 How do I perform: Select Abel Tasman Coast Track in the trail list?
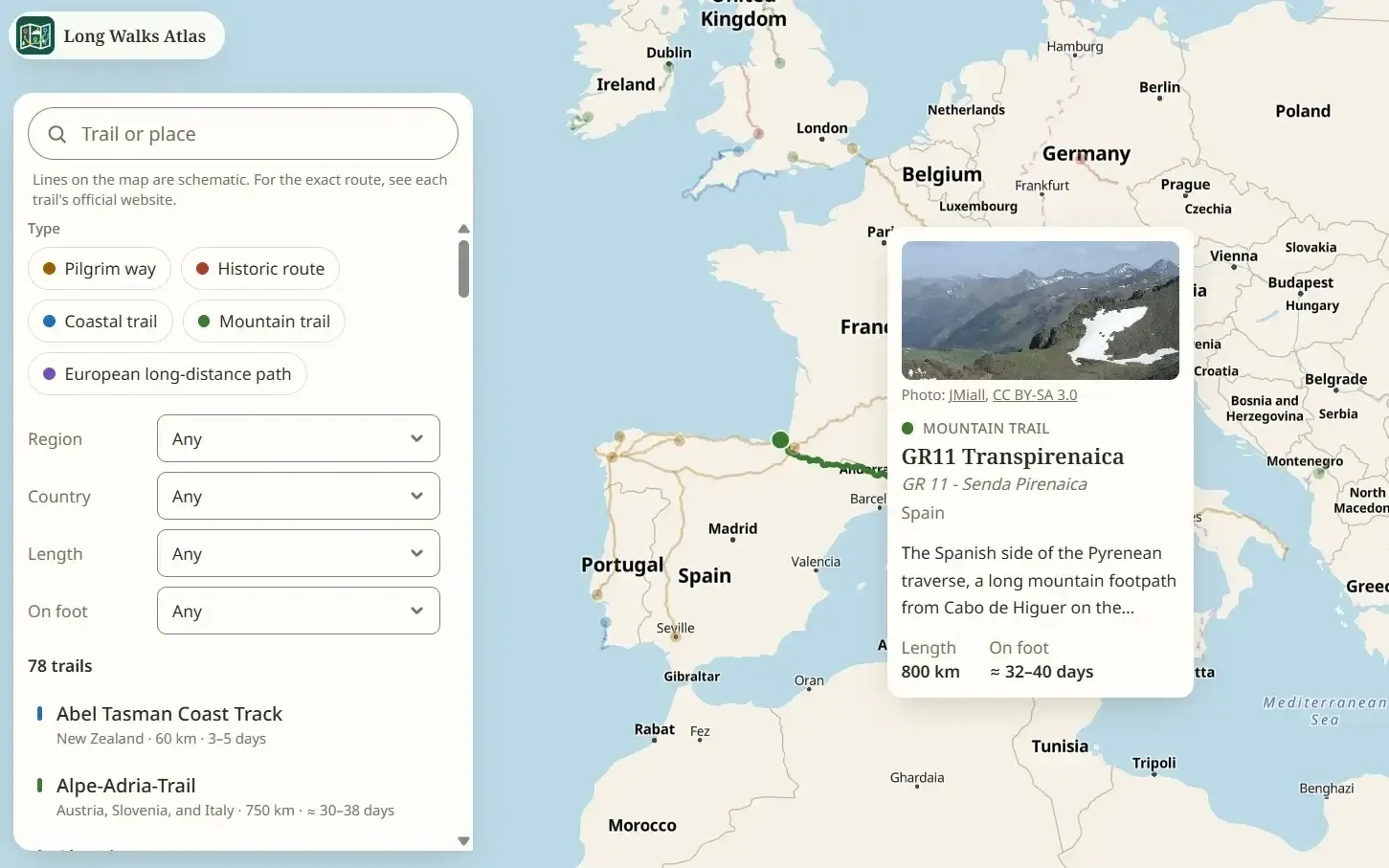243,724
